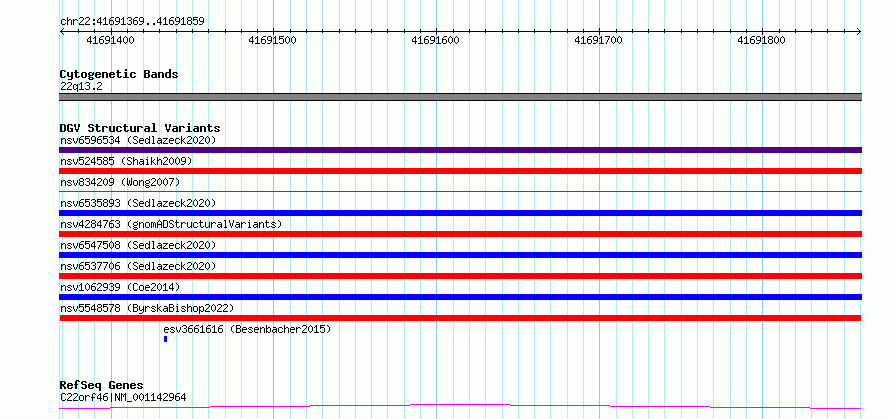890x419 pixels.
Task: Click the gray 22q13.2 cytogenetic band bar
Action: 460,97
